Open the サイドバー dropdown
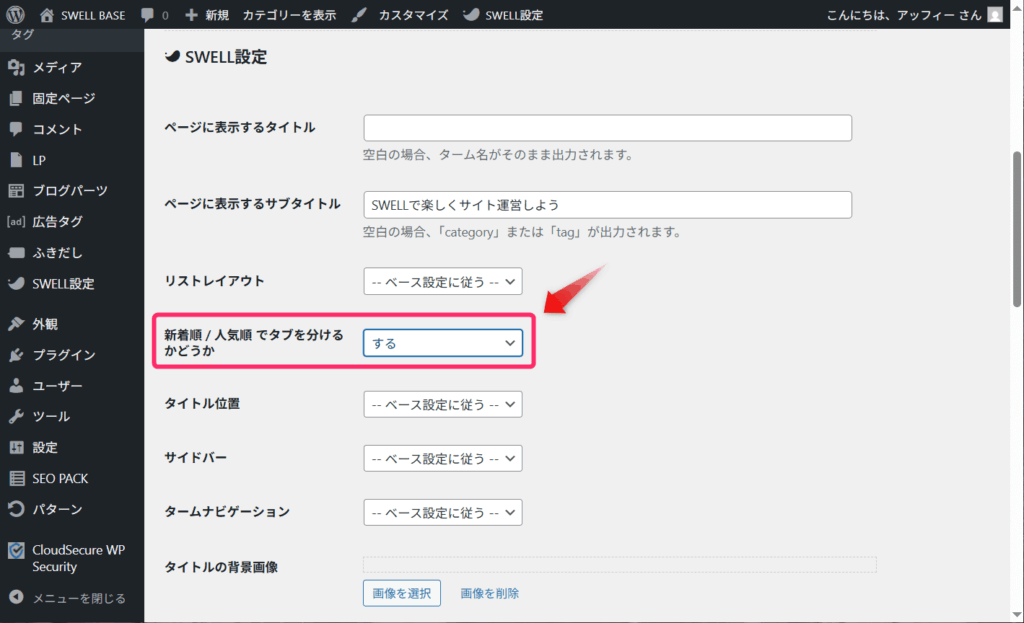Image resolution: width=1024 pixels, height=623 pixels. coord(443,458)
